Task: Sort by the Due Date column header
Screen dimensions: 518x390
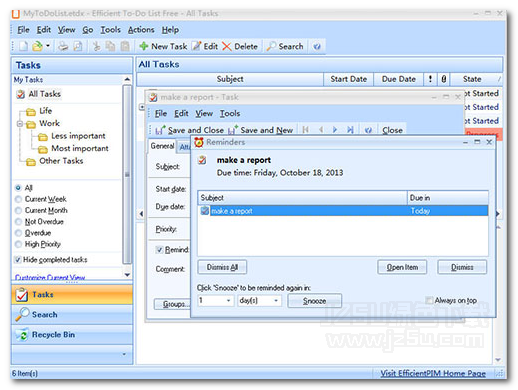Action: coord(398,79)
